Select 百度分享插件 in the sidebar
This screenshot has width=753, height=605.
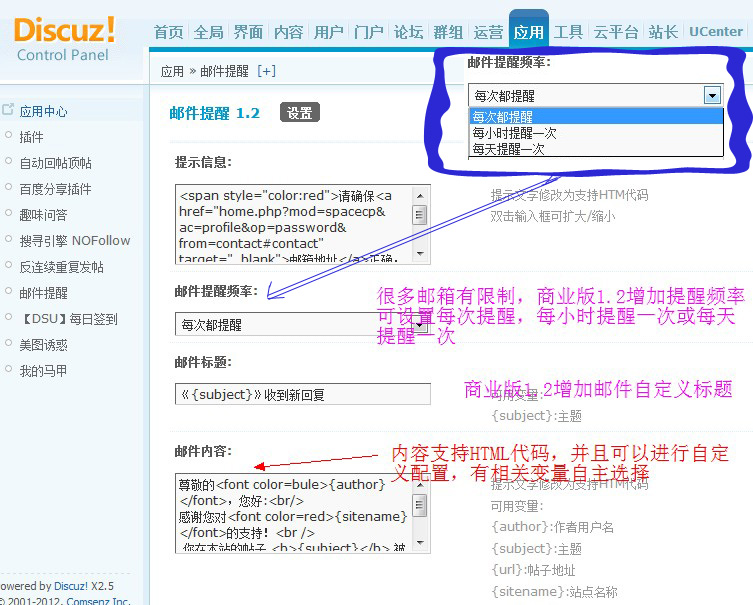pyautogui.click(x=55, y=189)
